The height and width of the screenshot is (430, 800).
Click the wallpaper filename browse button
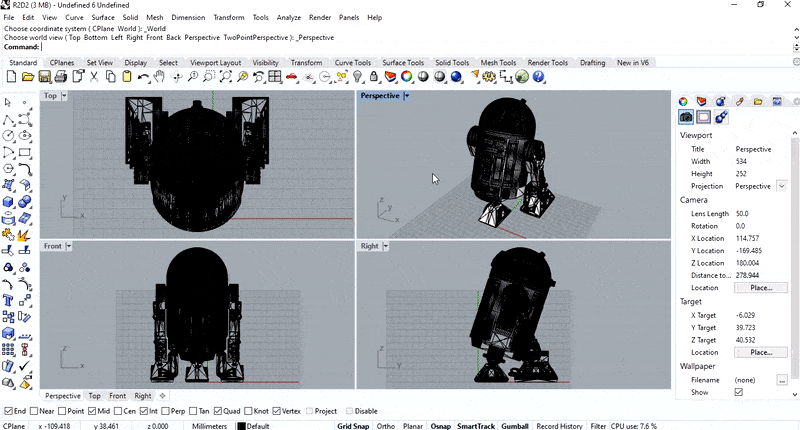[x=782, y=380]
